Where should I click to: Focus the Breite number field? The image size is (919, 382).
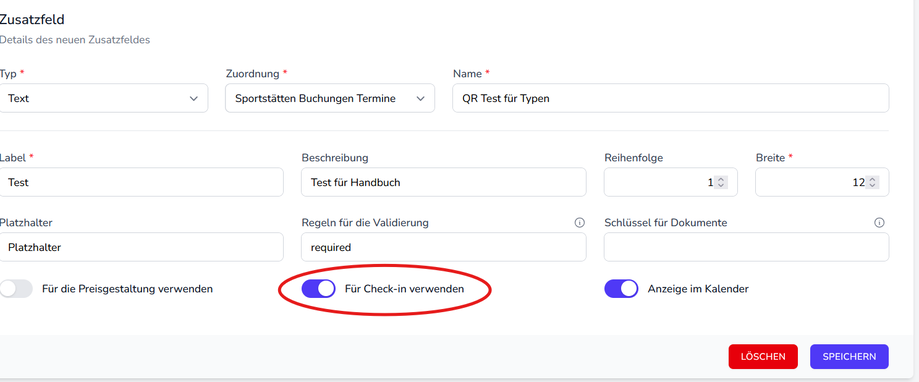[822, 182]
